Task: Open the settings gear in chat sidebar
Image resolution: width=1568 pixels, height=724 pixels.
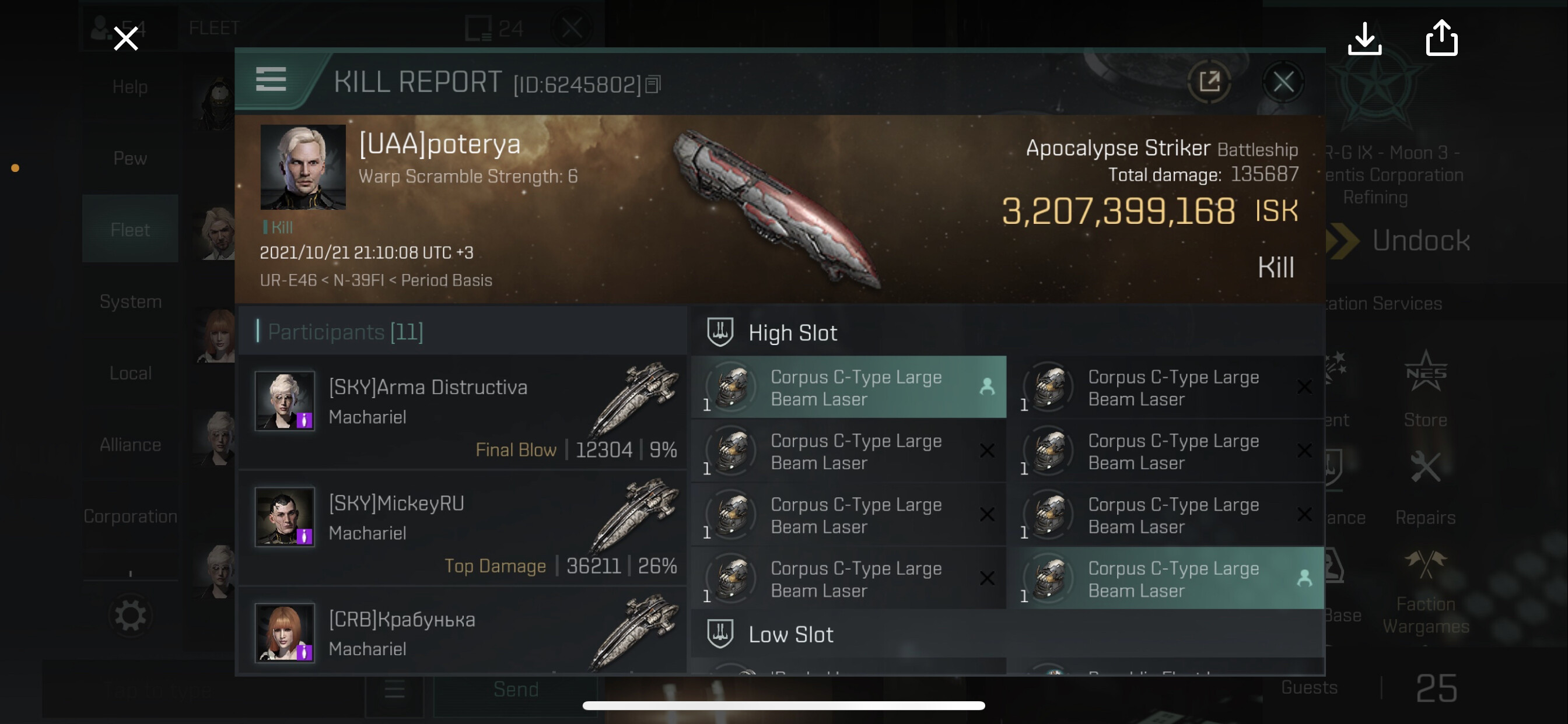Action: tap(130, 616)
